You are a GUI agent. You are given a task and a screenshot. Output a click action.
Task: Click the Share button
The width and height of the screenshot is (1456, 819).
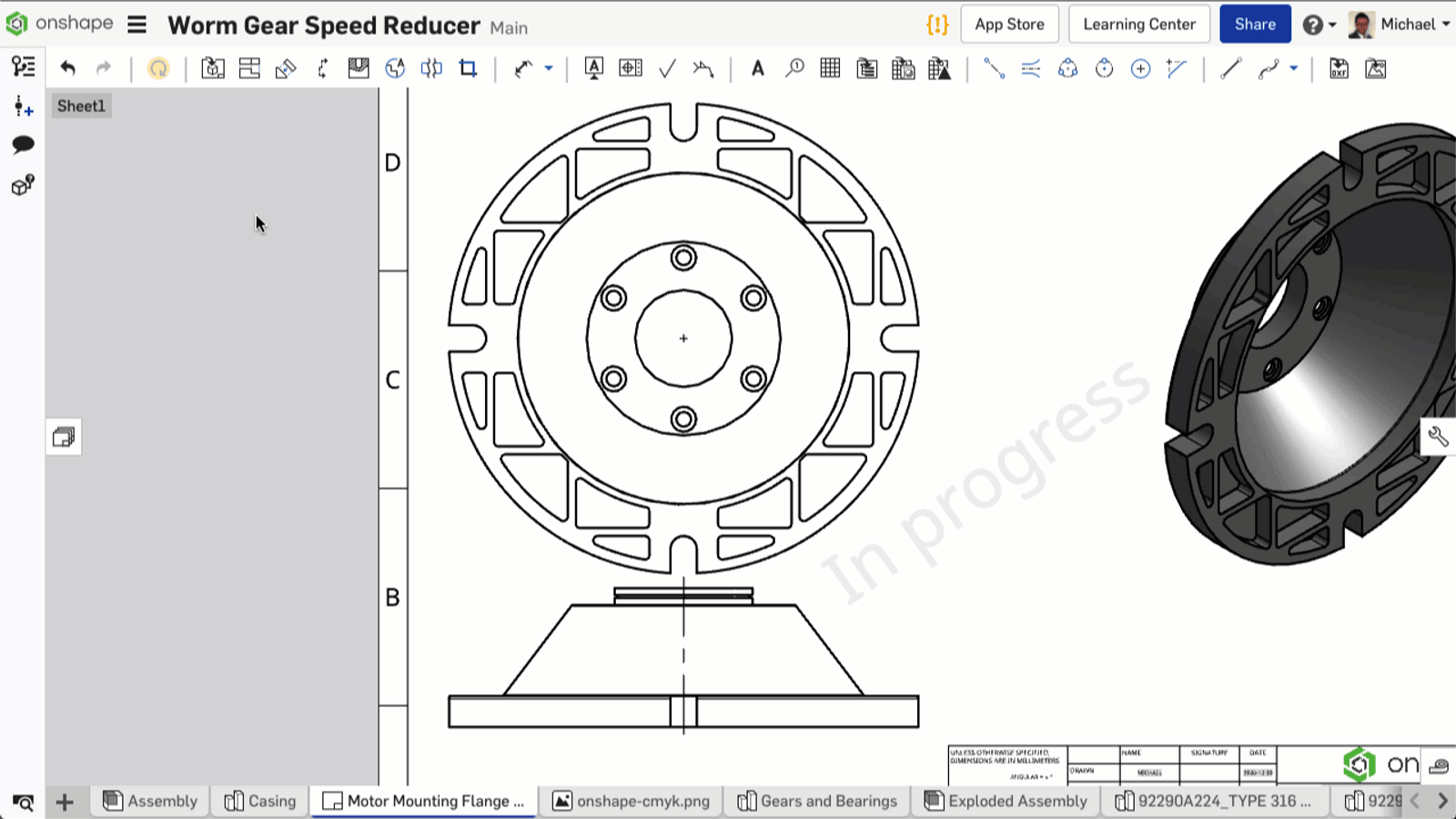tap(1254, 25)
